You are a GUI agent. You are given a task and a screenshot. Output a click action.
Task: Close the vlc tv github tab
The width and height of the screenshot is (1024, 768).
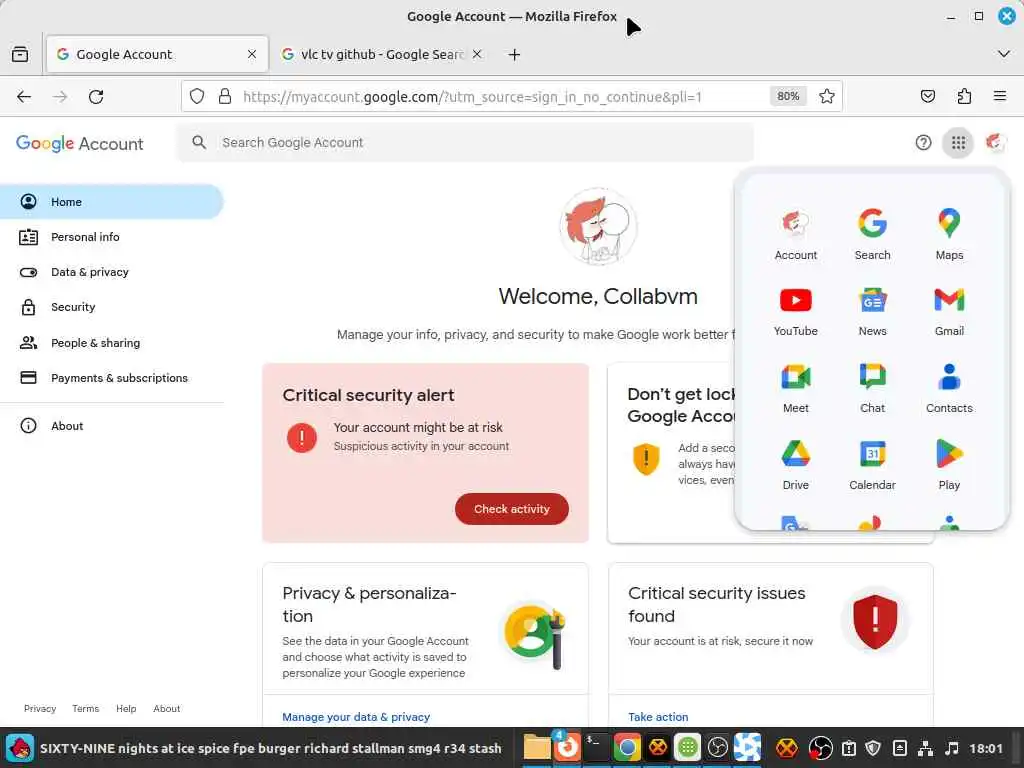[x=477, y=54]
